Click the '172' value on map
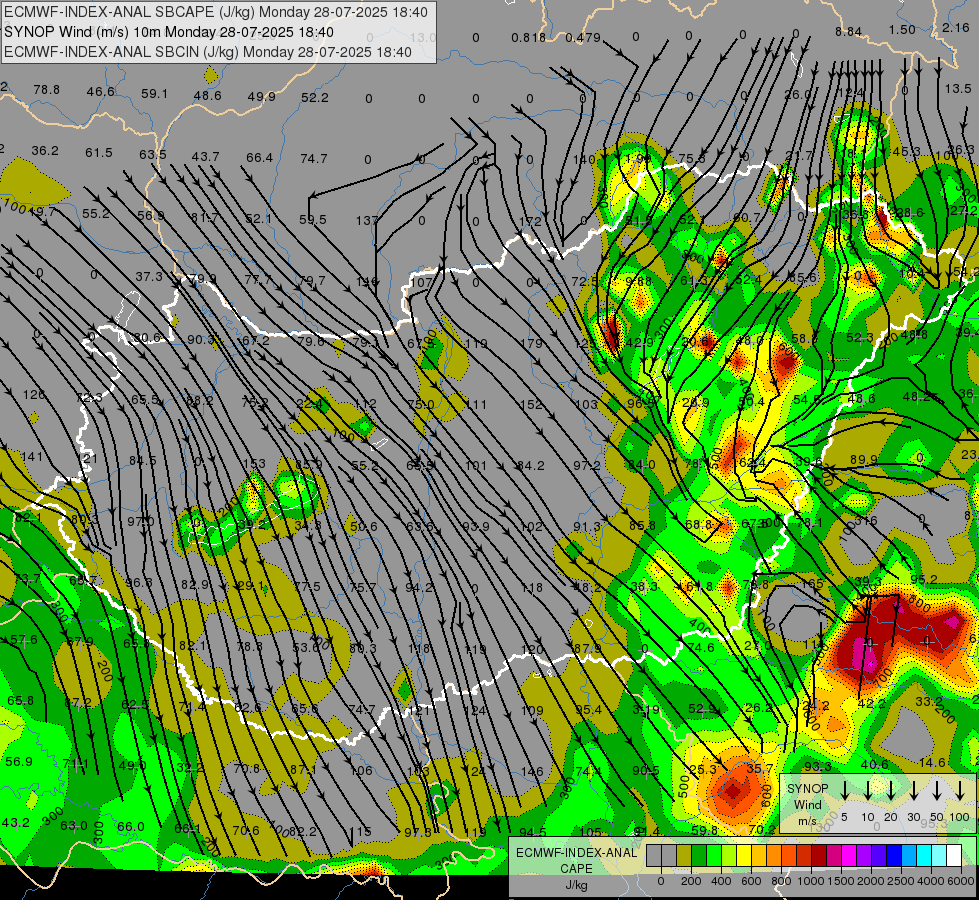The width and height of the screenshot is (979, 900). (530, 221)
